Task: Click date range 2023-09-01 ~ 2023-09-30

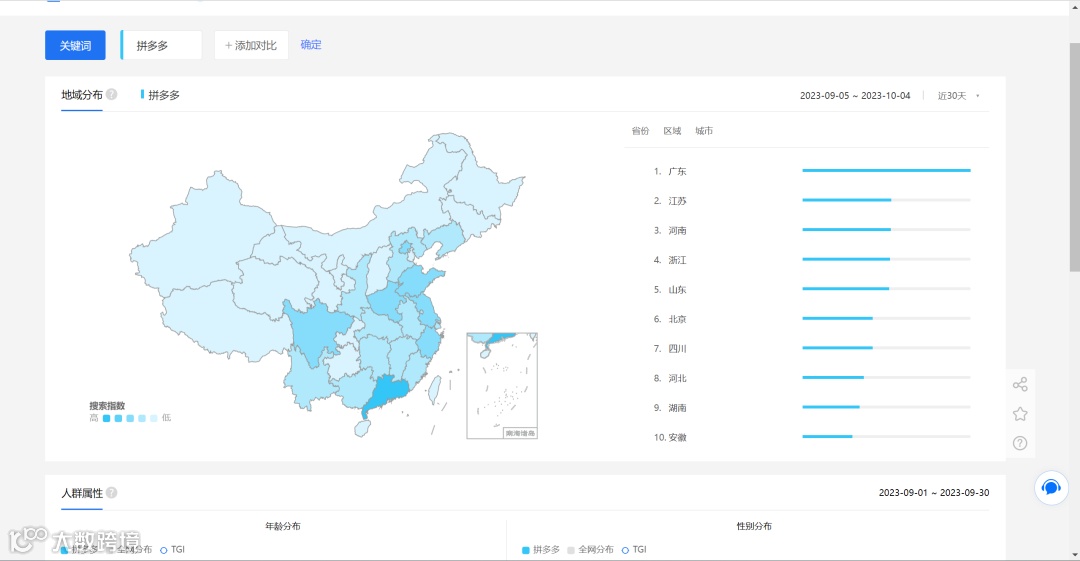Action: click(x=934, y=493)
